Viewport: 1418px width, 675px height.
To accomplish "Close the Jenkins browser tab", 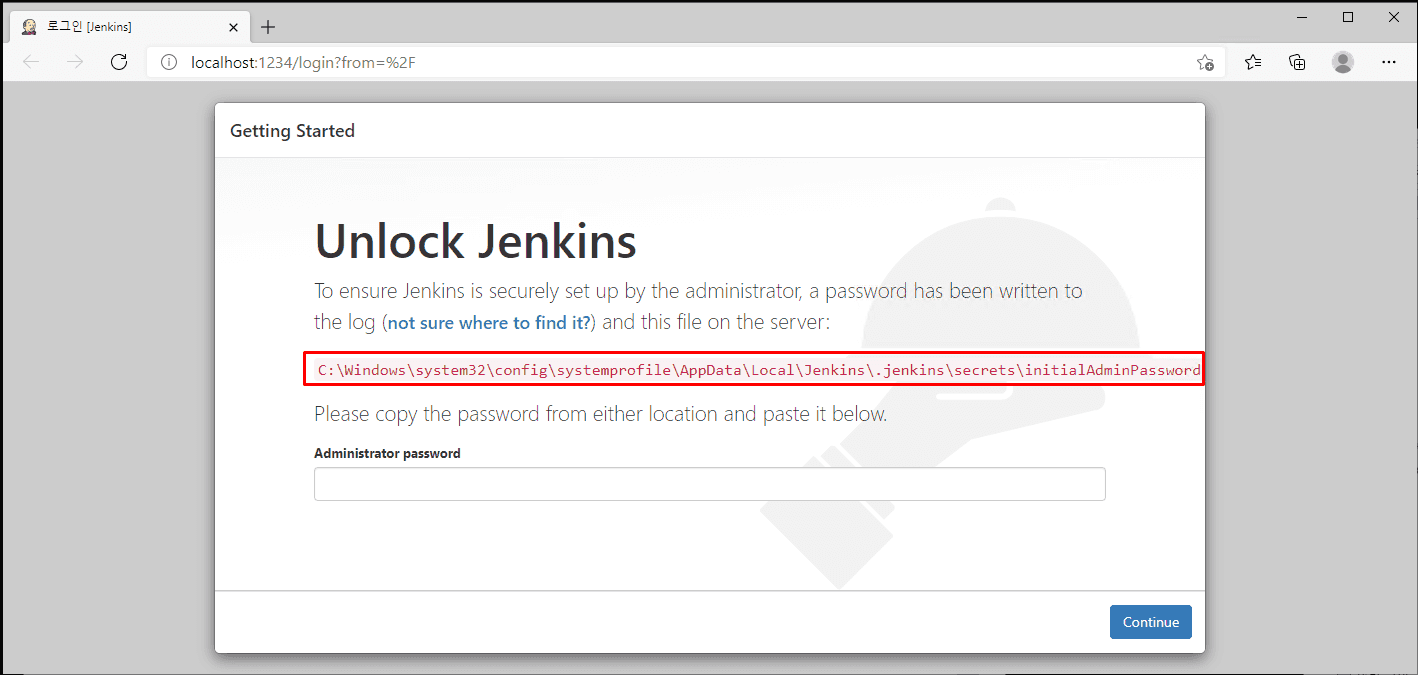I will click(x=233, y=27).
